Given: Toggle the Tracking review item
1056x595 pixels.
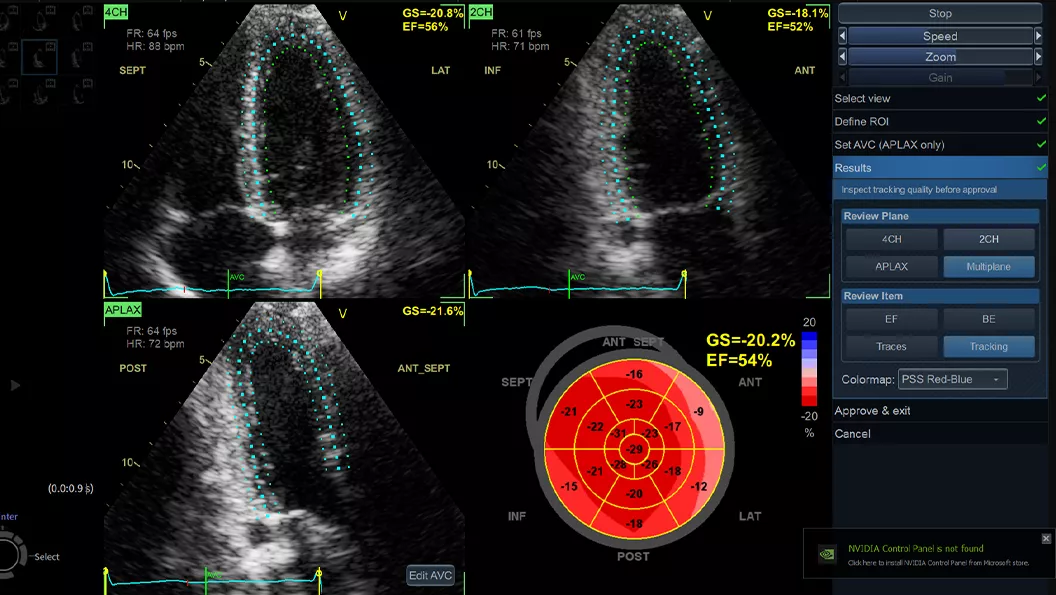Looking at the screenshot, I should click(989, 346).
